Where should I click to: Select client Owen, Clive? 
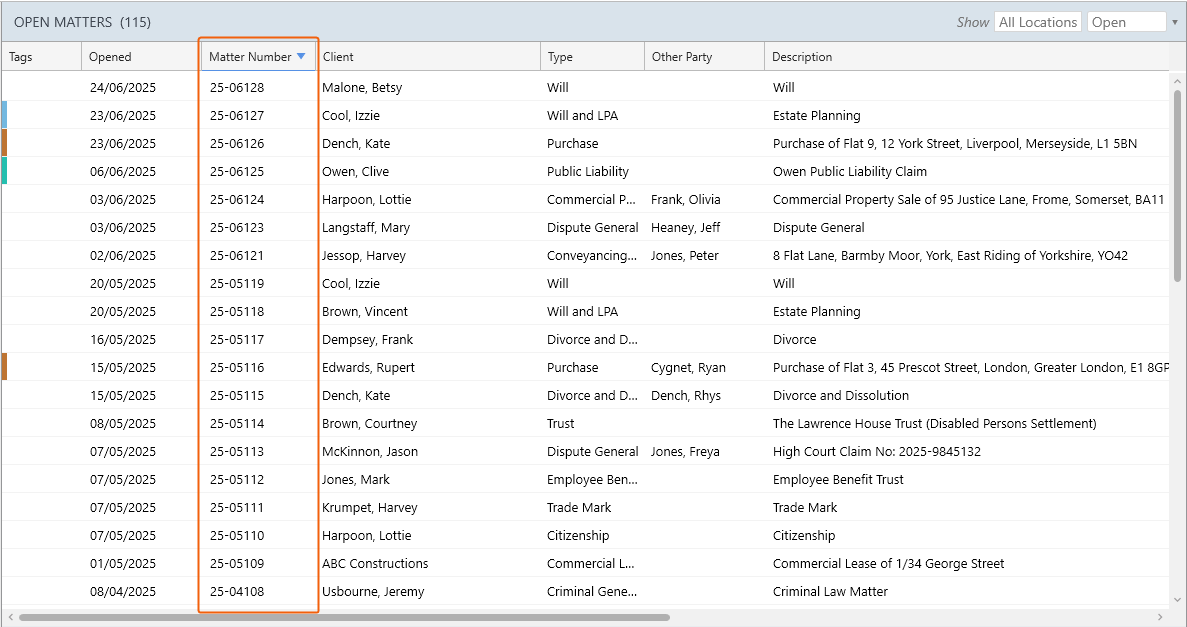coord(355,171)
